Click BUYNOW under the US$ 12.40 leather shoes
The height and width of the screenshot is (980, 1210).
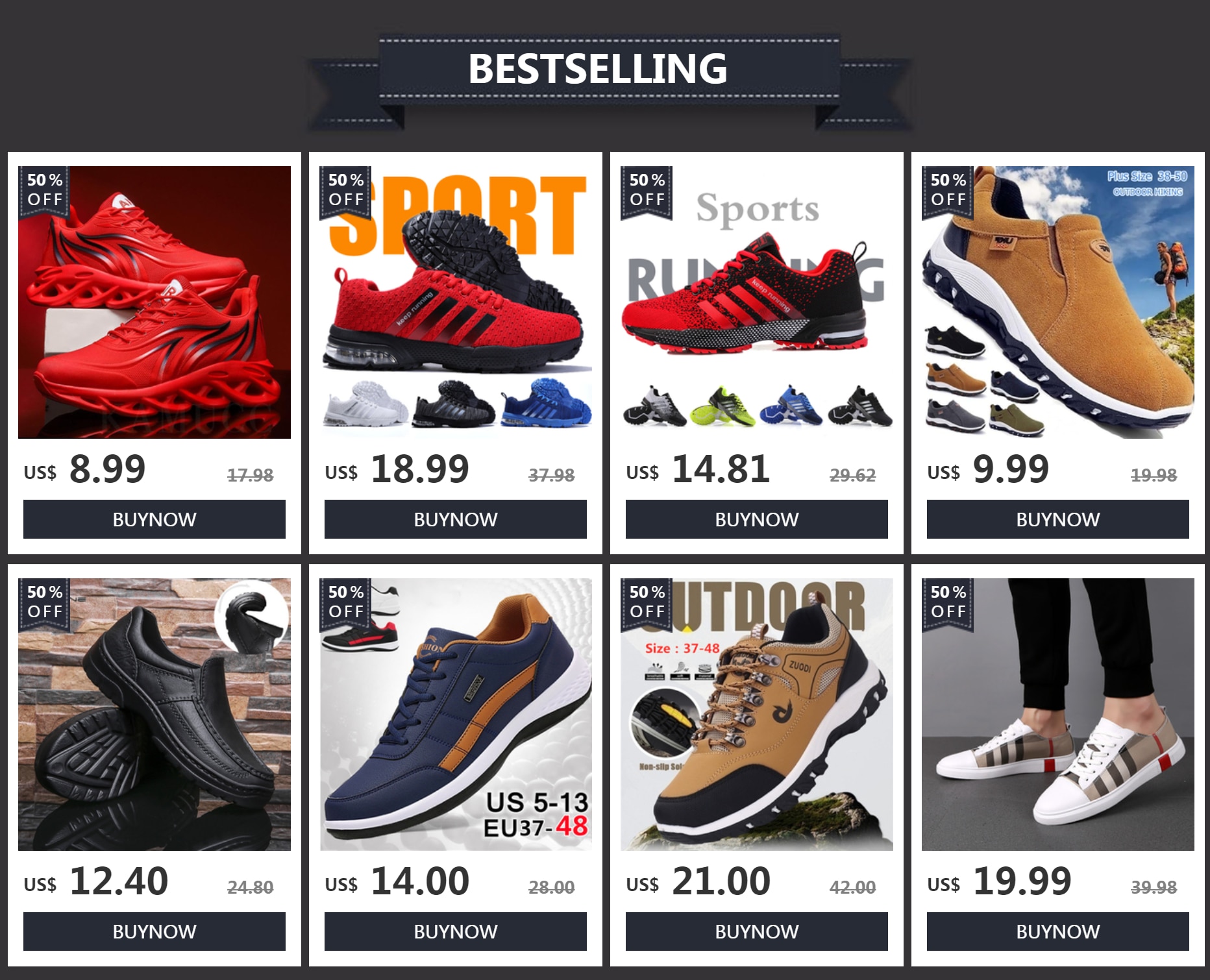point(154,931)
